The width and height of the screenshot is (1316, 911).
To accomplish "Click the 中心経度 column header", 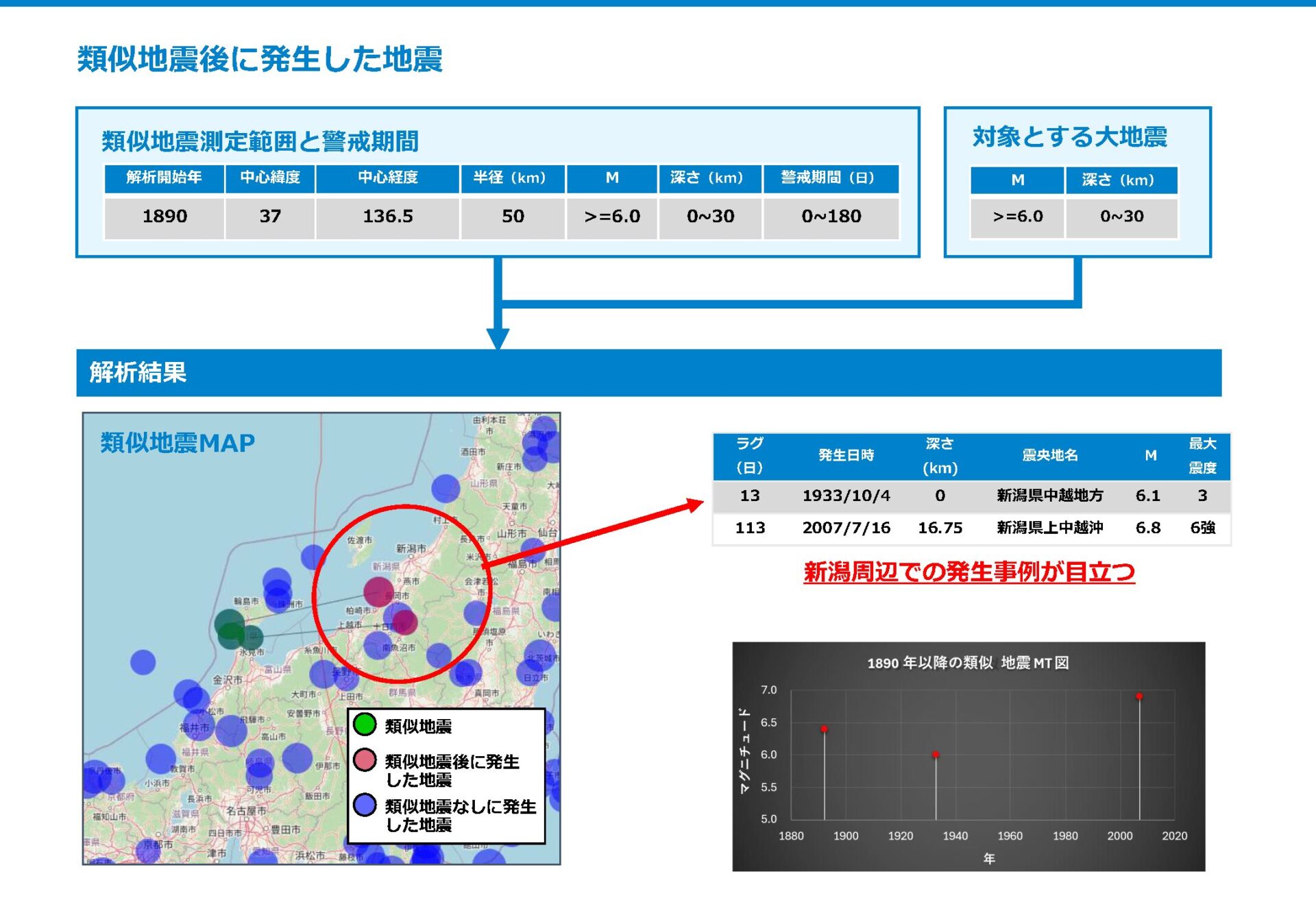I will (388, 178).
